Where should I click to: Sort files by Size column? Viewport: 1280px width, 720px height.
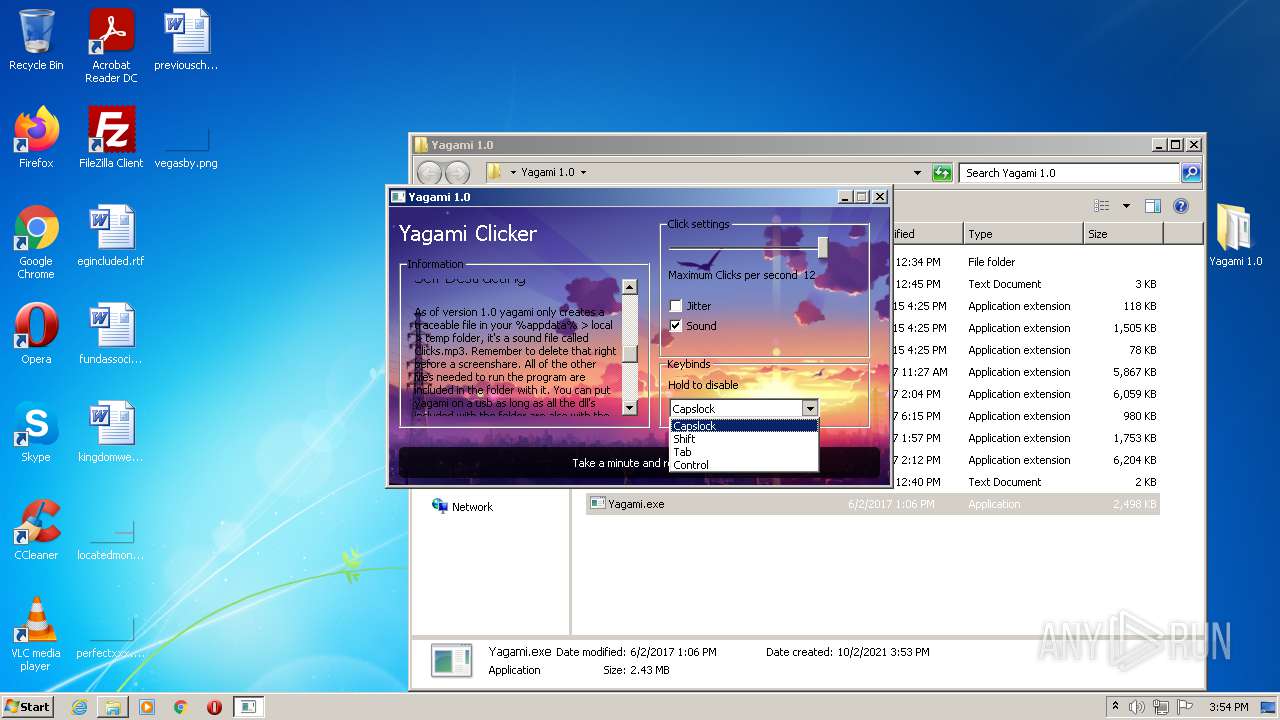pos(1122,234)
